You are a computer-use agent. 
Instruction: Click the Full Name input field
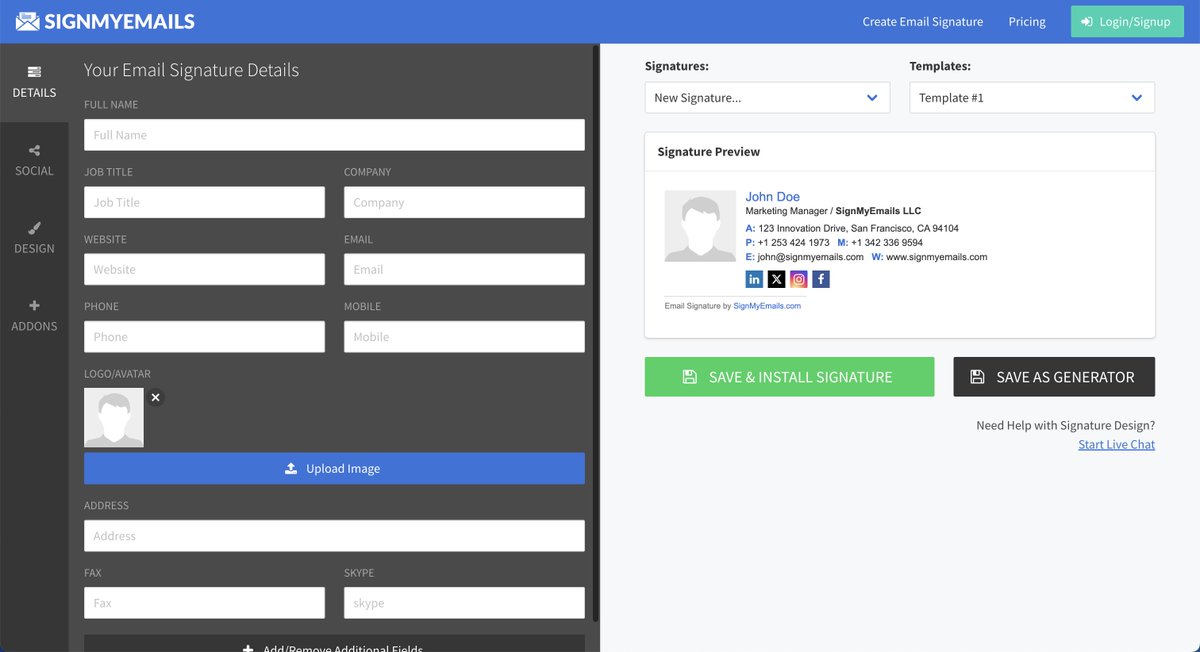tap(334, 135)
